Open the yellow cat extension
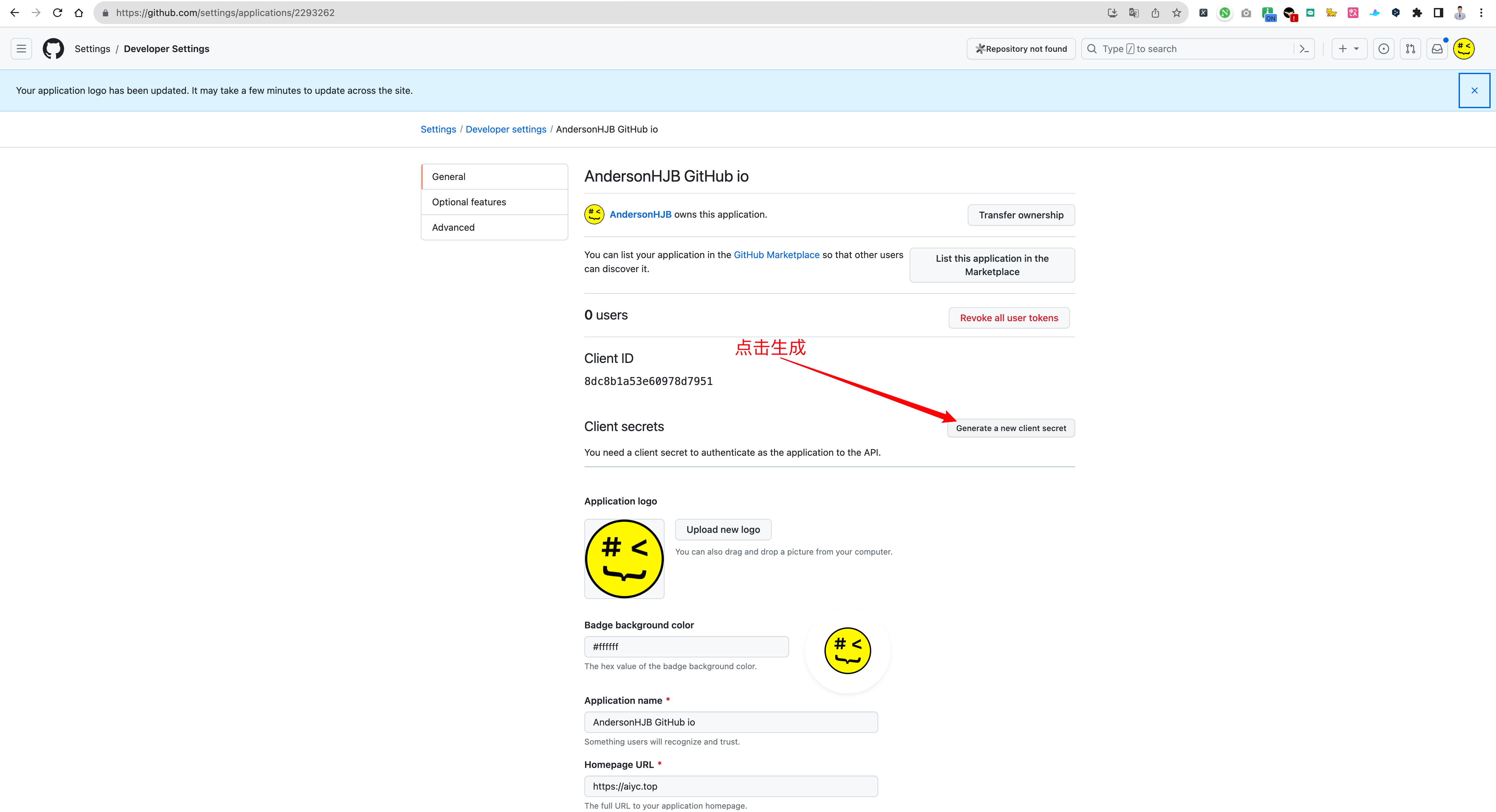 point(1332,13)
